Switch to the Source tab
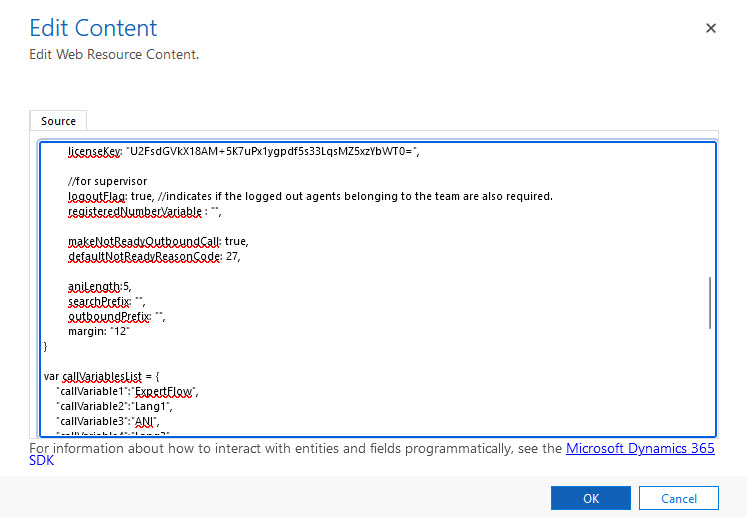Viewport: 747px width, 517px height. coord(58,121)
